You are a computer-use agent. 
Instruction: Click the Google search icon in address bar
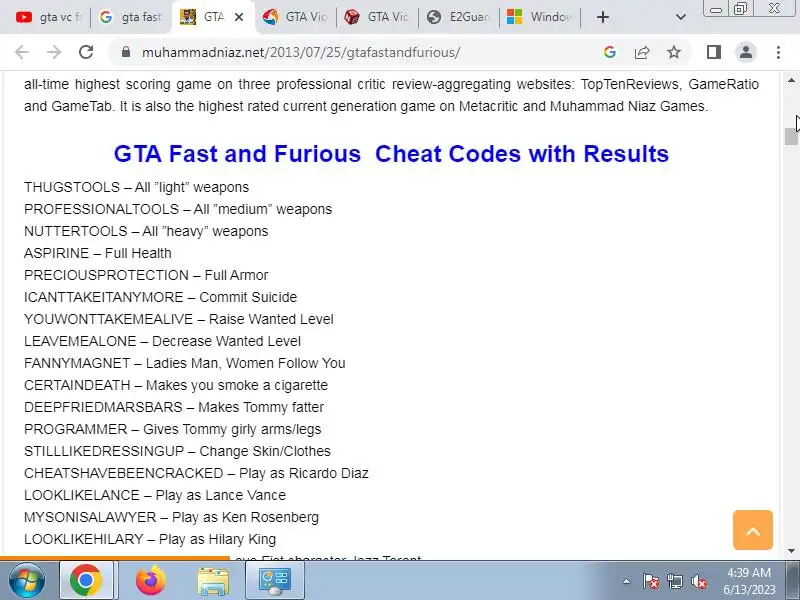coord(610,52)
